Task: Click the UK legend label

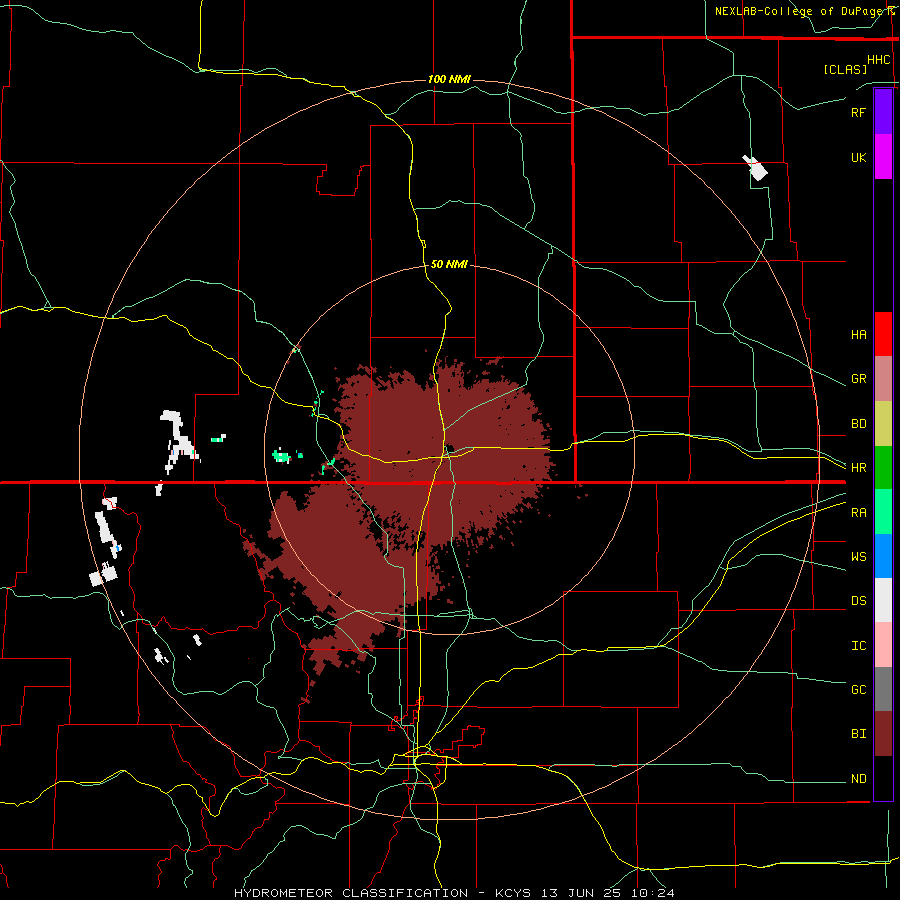Action: point(858,157)
